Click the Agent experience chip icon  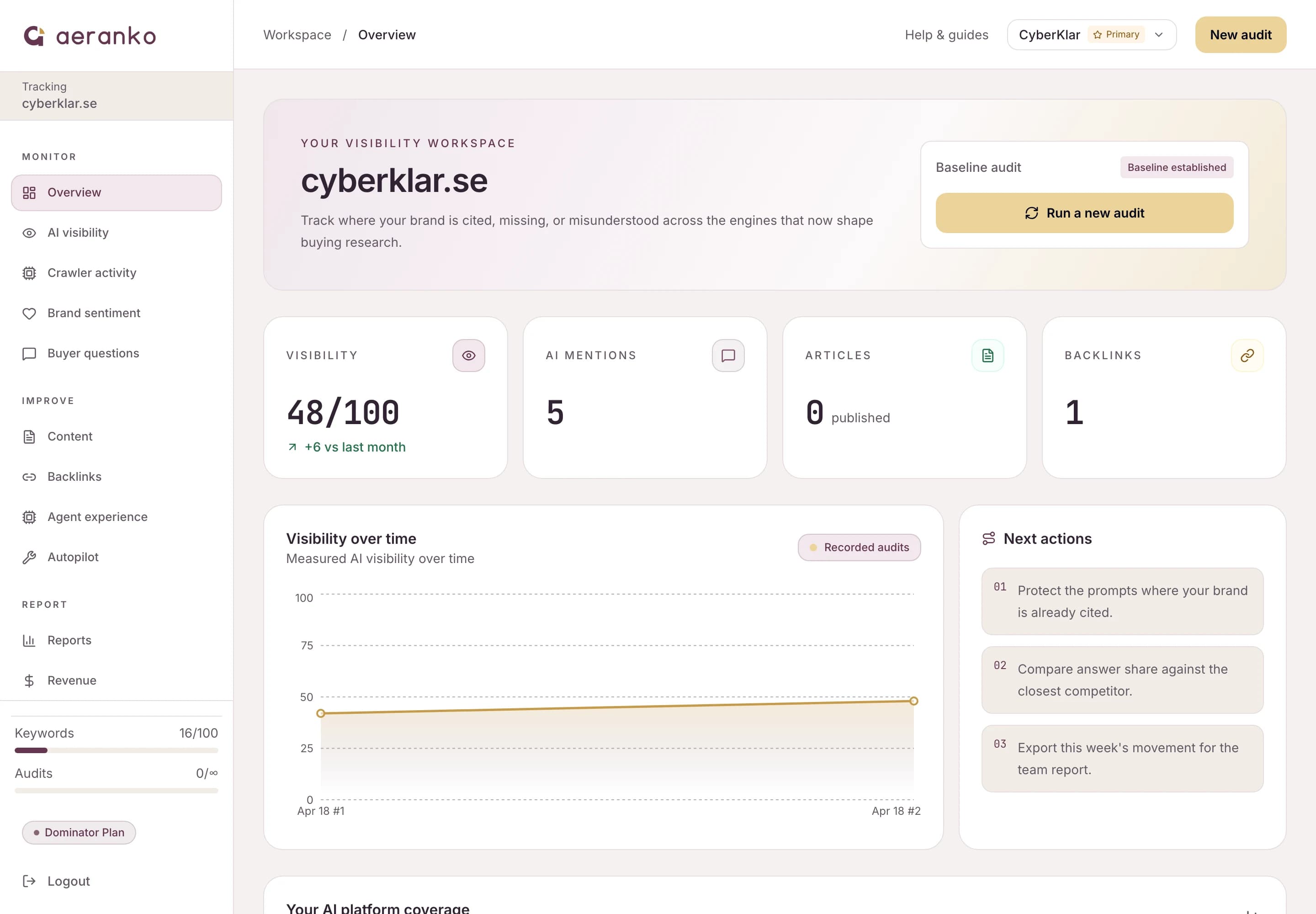(x=29, y=517)
